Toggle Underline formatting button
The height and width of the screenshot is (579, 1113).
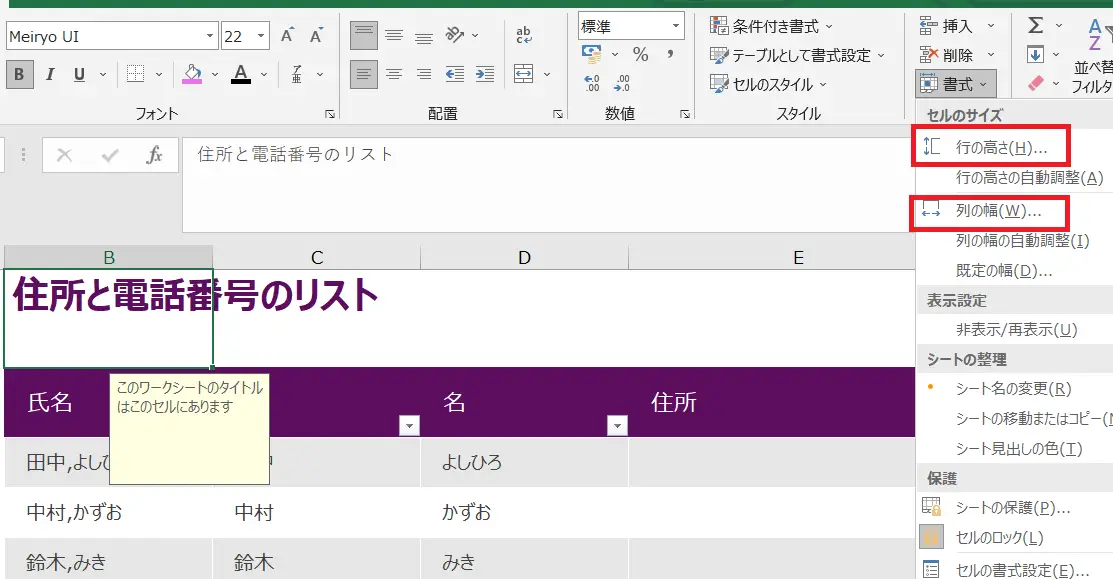point(77,74)
